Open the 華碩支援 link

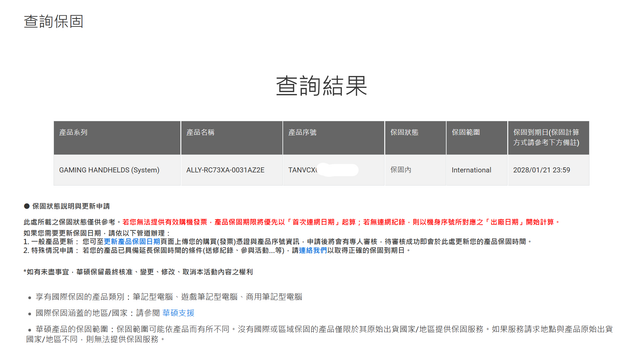click(x=178, y=313)
